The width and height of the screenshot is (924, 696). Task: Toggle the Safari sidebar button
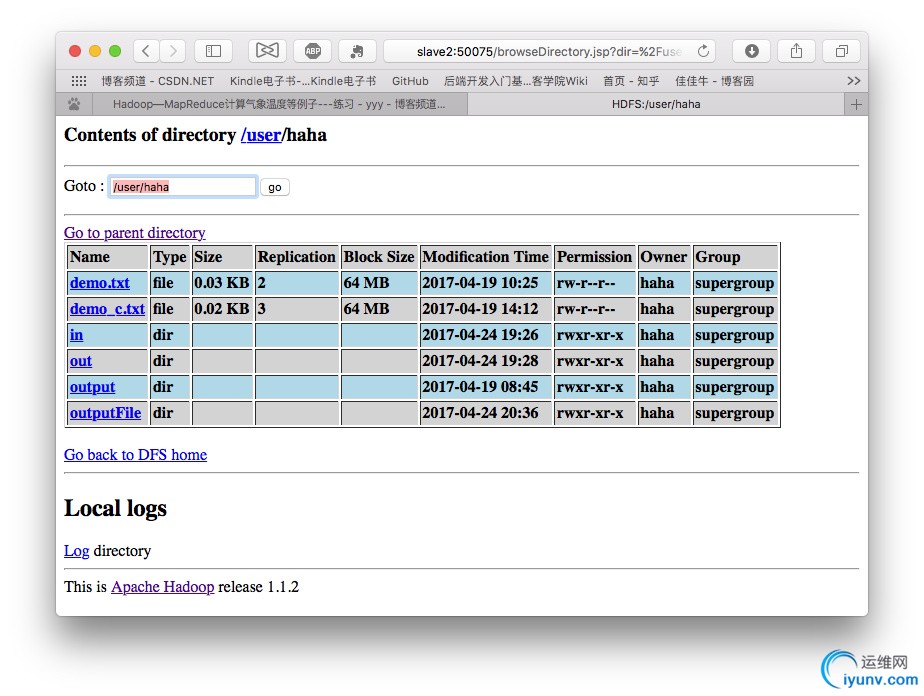coord(213,51)
